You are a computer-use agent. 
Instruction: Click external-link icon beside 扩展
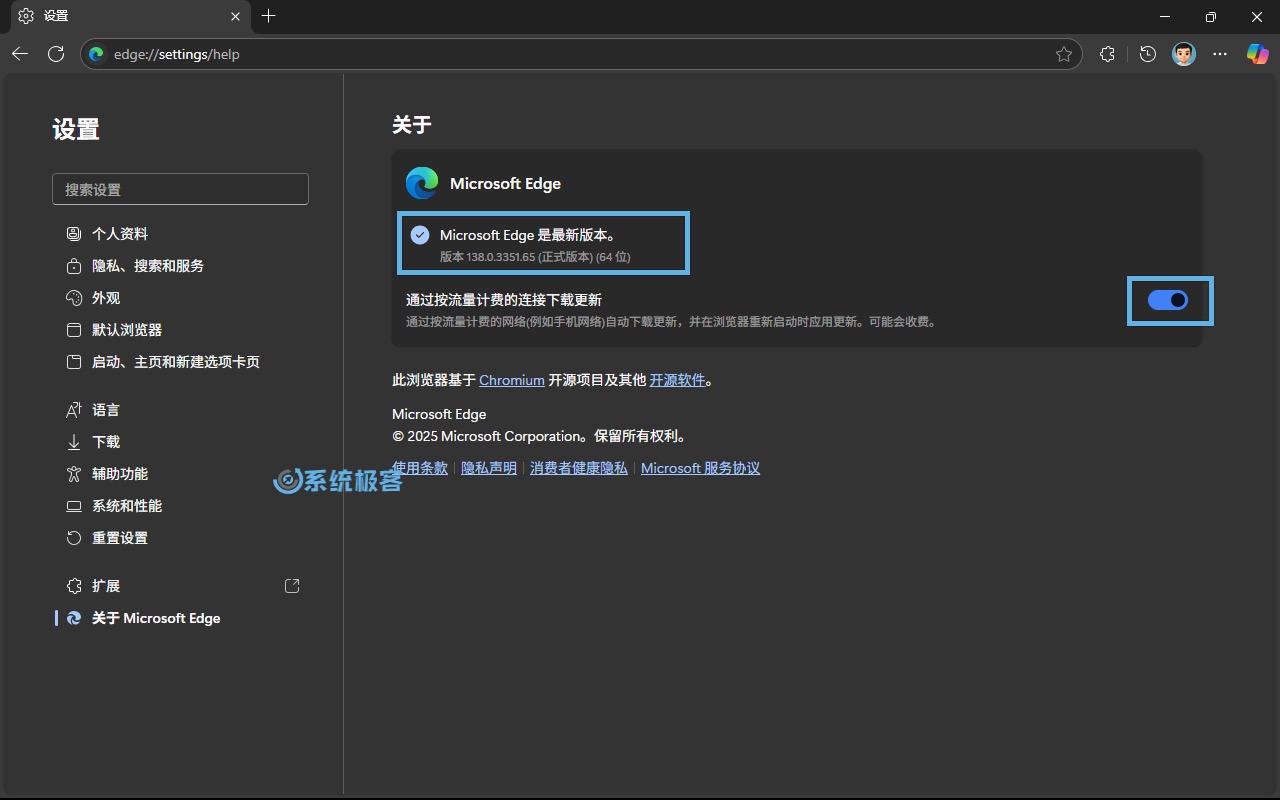[x=292, y=586]
